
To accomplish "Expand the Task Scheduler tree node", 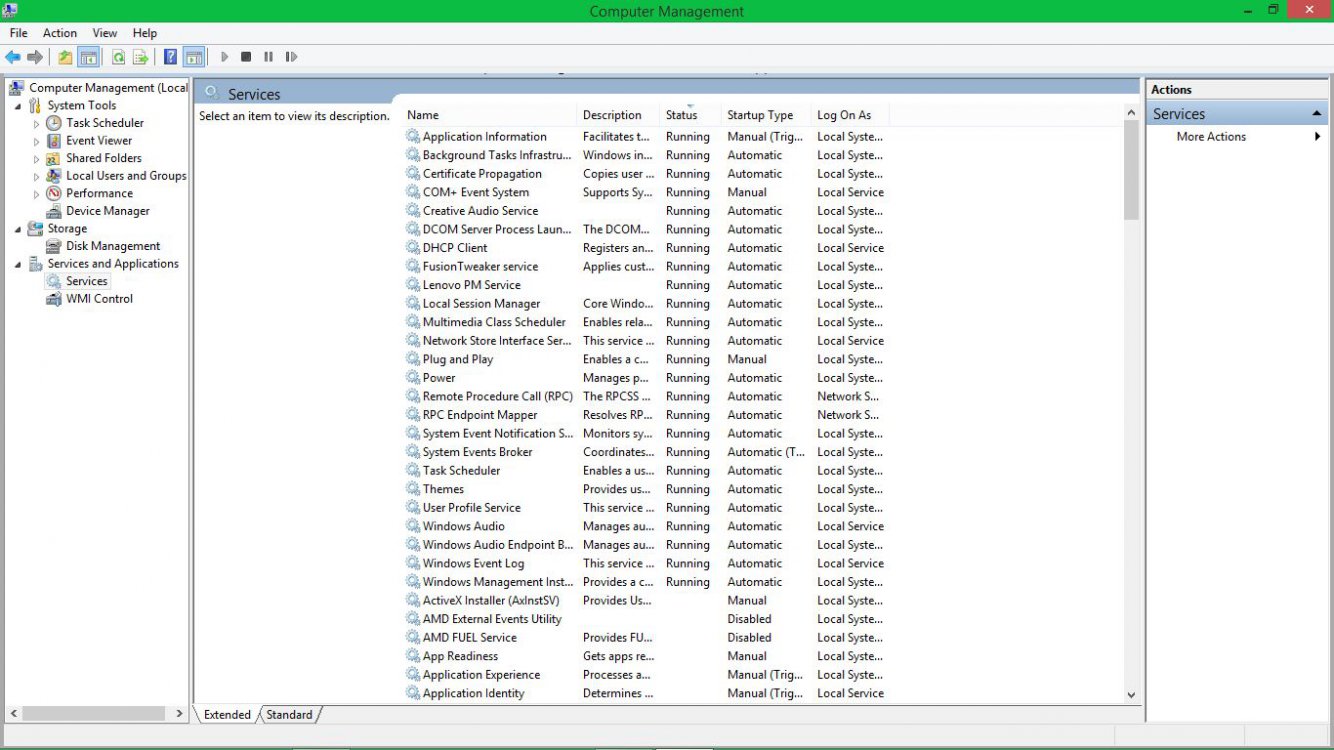I will click(x=37, y=123).
